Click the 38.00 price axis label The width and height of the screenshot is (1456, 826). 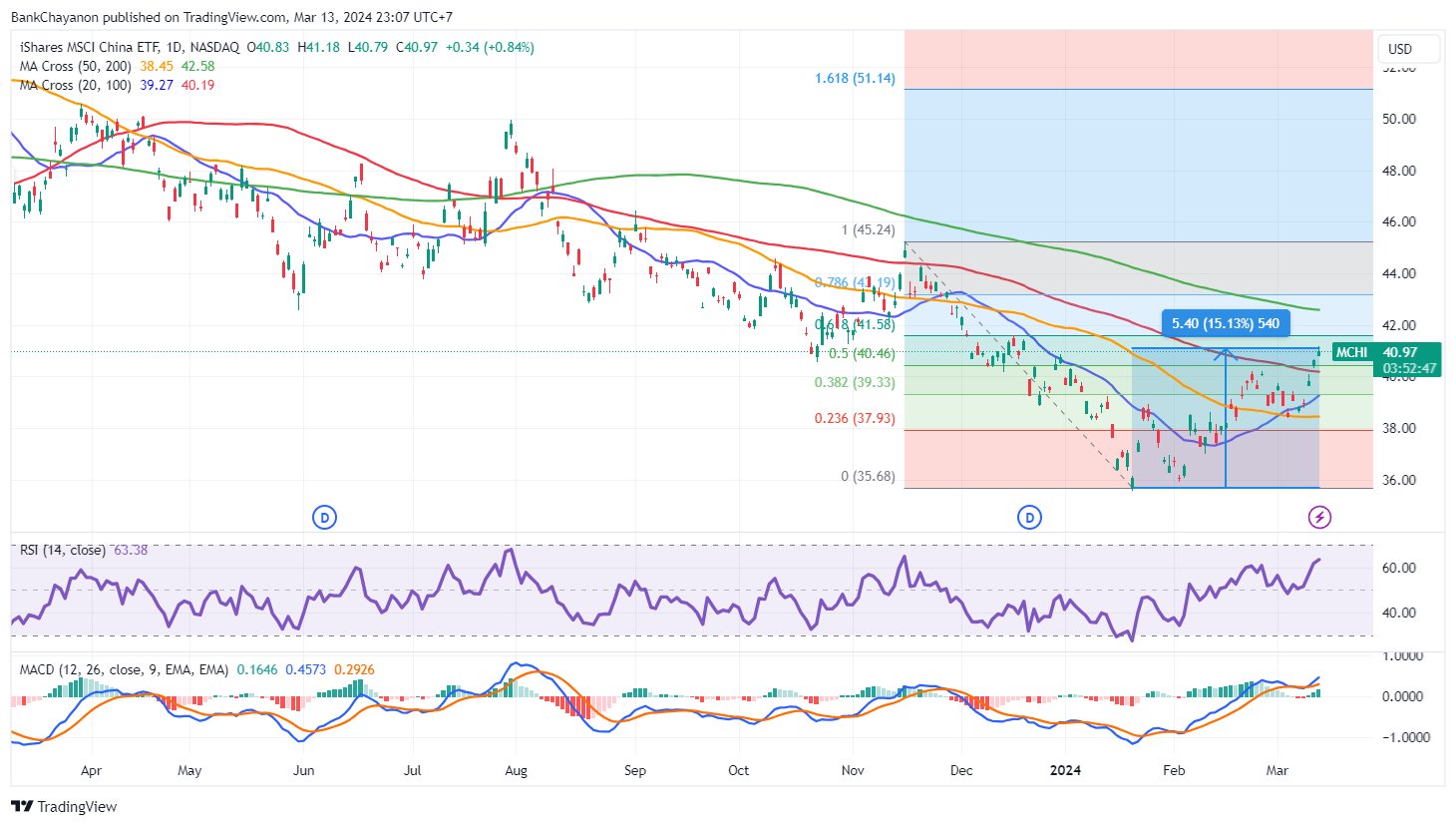pyautogui.click(x=1399, y=428)
